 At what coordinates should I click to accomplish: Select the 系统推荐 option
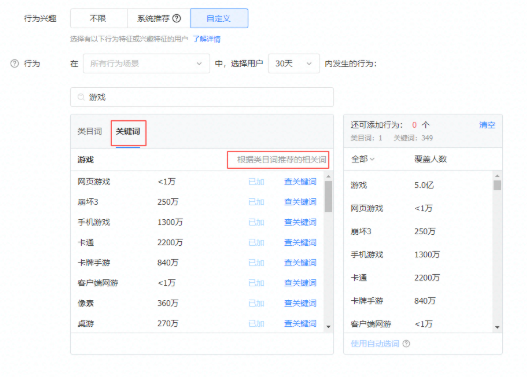pos(159,18)
